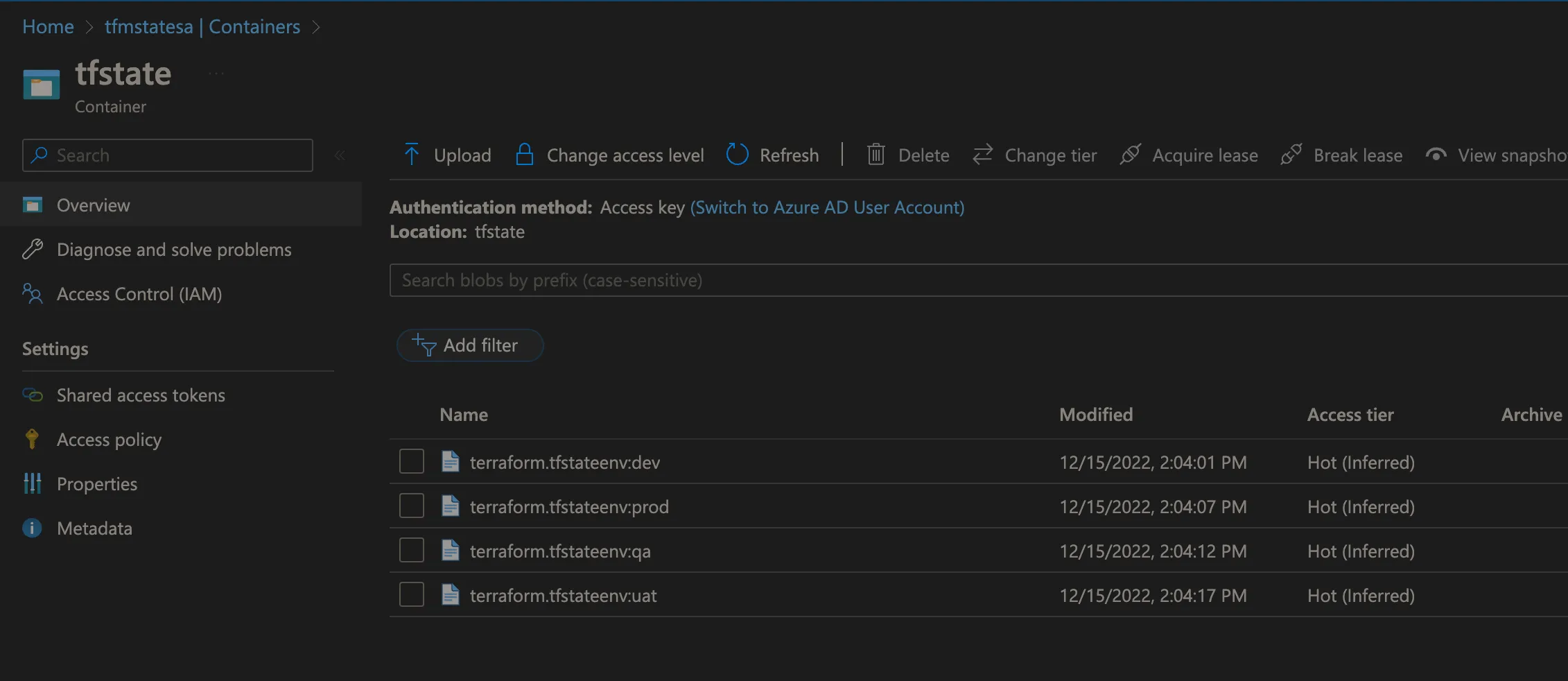Click the Delete icon in the toolbar
Screen dimensions: 1568x681
(x=876, y=155)
